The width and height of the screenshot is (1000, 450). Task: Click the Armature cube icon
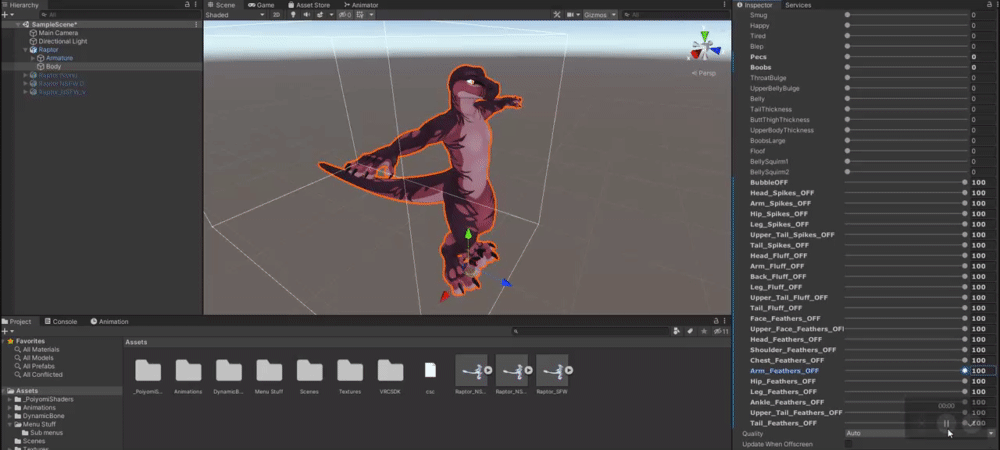pos(41,58)
